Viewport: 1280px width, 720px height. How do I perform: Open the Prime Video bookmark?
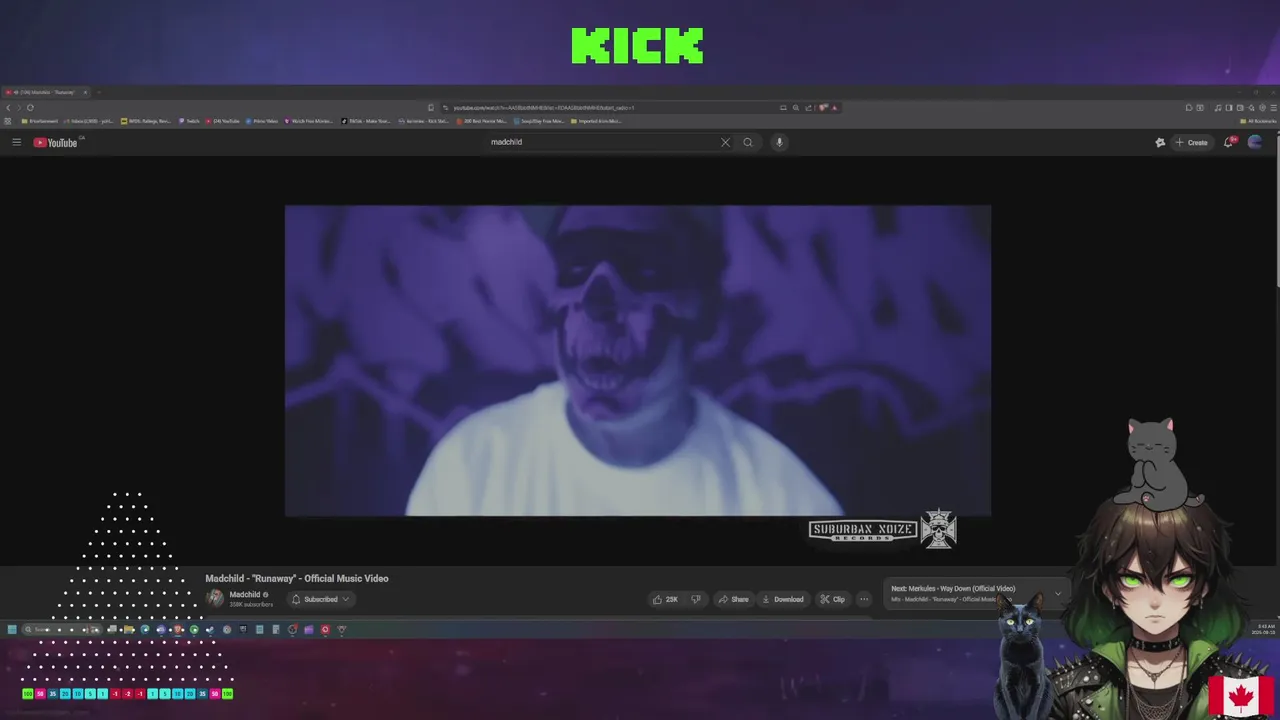click(262, 121)
